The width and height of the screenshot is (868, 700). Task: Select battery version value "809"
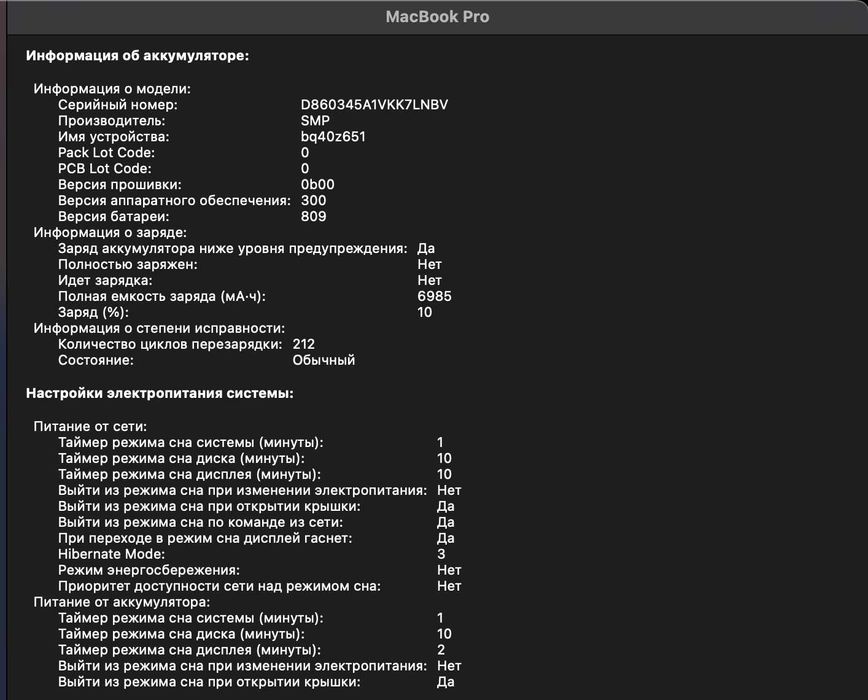[313, 217]
